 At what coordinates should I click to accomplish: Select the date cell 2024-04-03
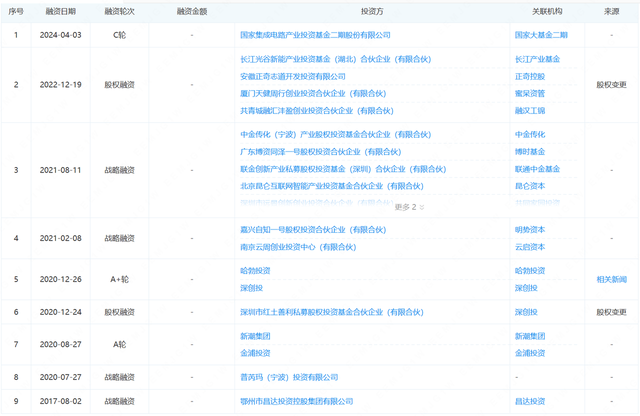click(x=60, y=35)
